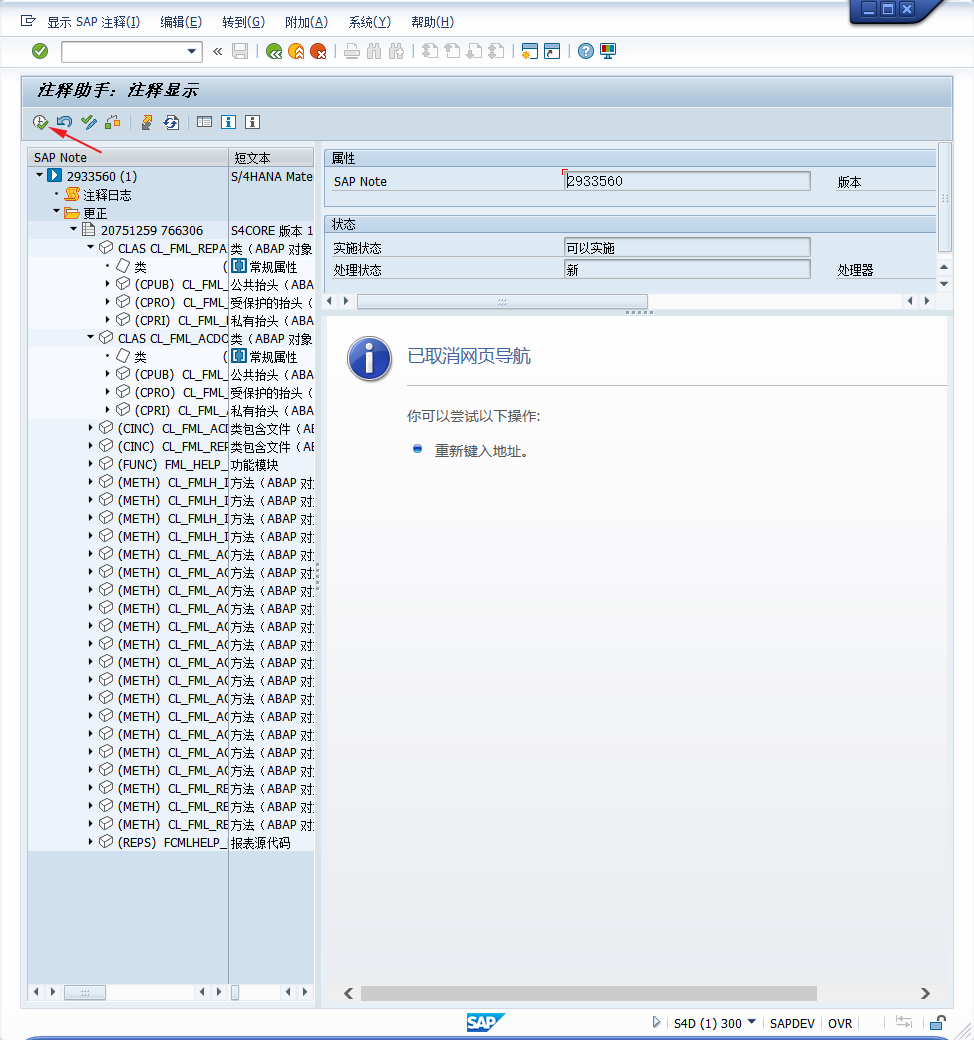Collapse the 更正 folder node
The image size is (974, 1040).
(x=57, y=212)
